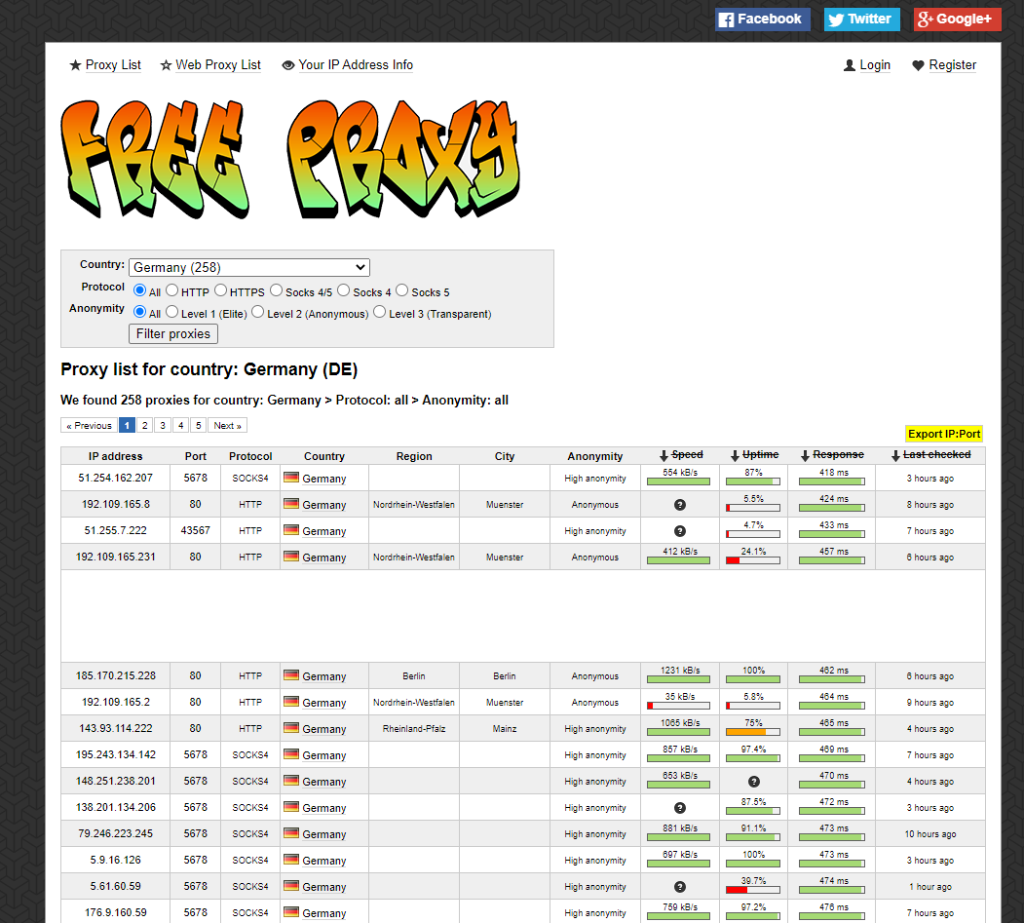
Task: Sort the table by Uptime arrow
Action: tap(735, 455)
